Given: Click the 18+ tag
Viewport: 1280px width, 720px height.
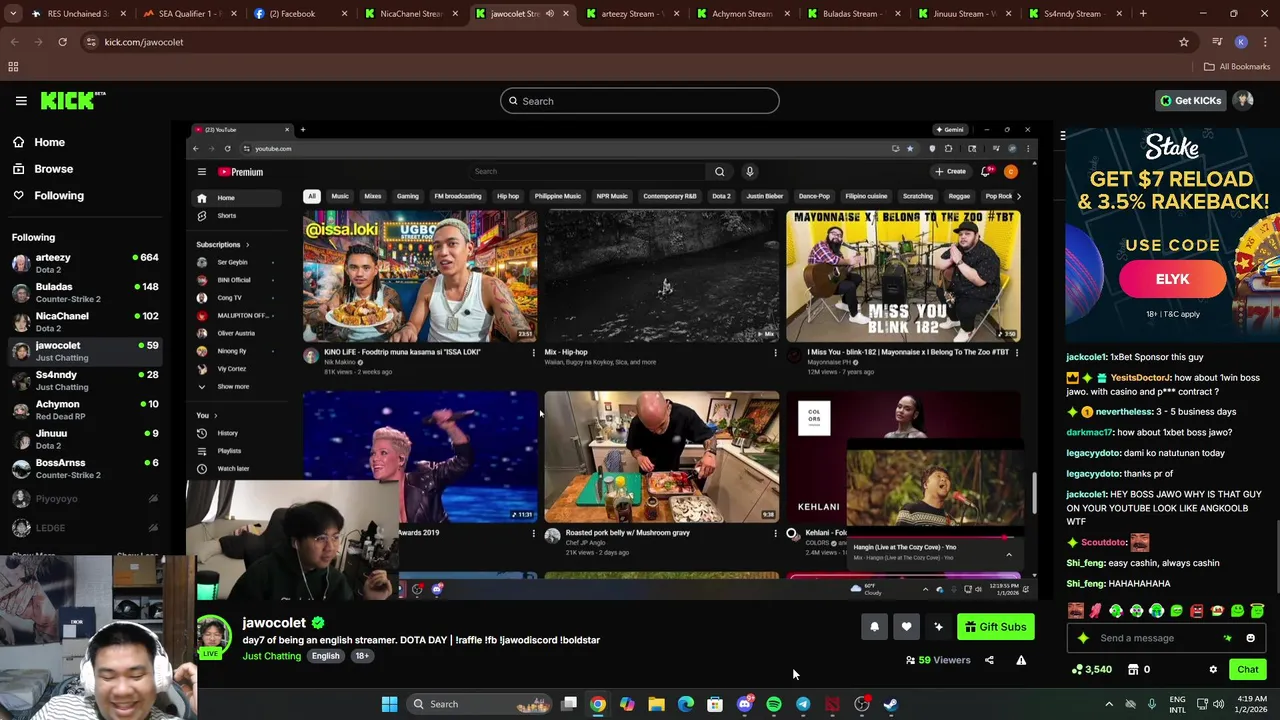Looking at the screenshot, I should (362, 656).
